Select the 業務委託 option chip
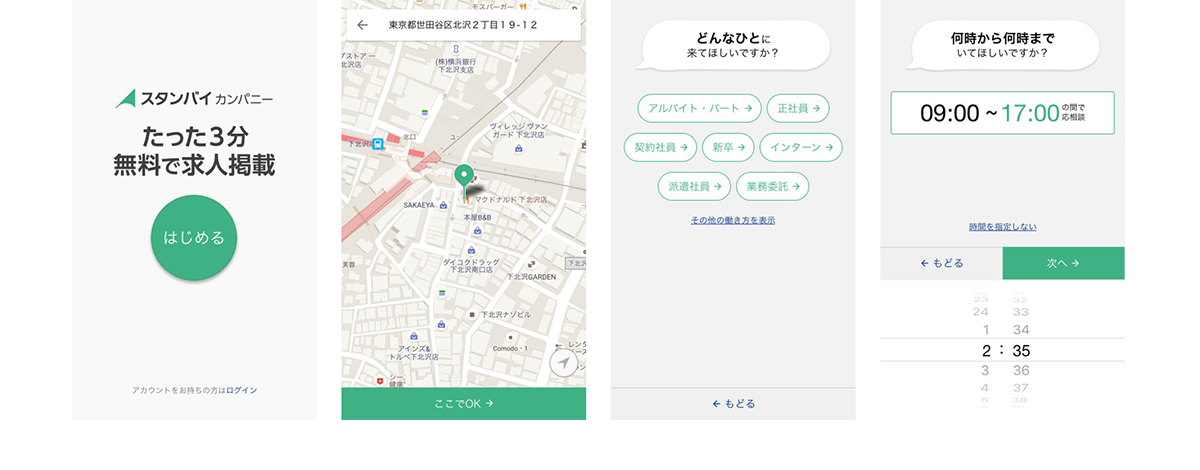The image size is (1200, 470). click(772, 186)
